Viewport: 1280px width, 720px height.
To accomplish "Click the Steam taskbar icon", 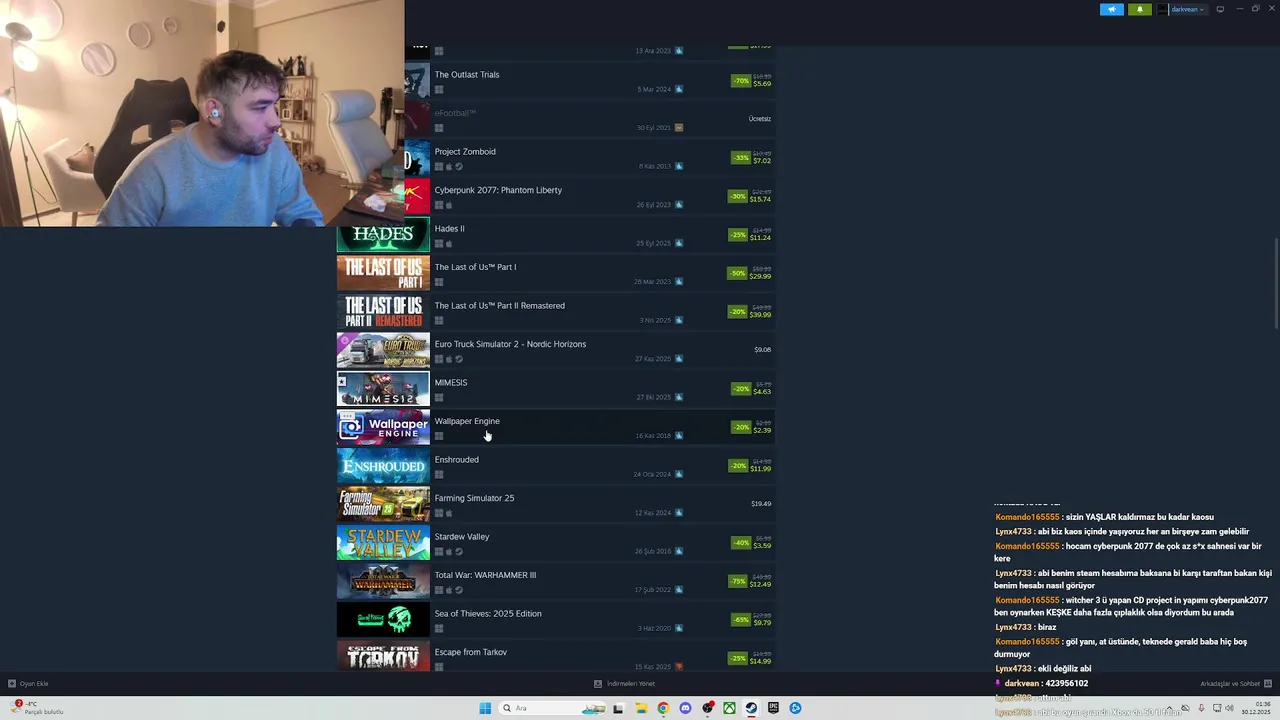I will pyautogui.click(x=751, y=708).
